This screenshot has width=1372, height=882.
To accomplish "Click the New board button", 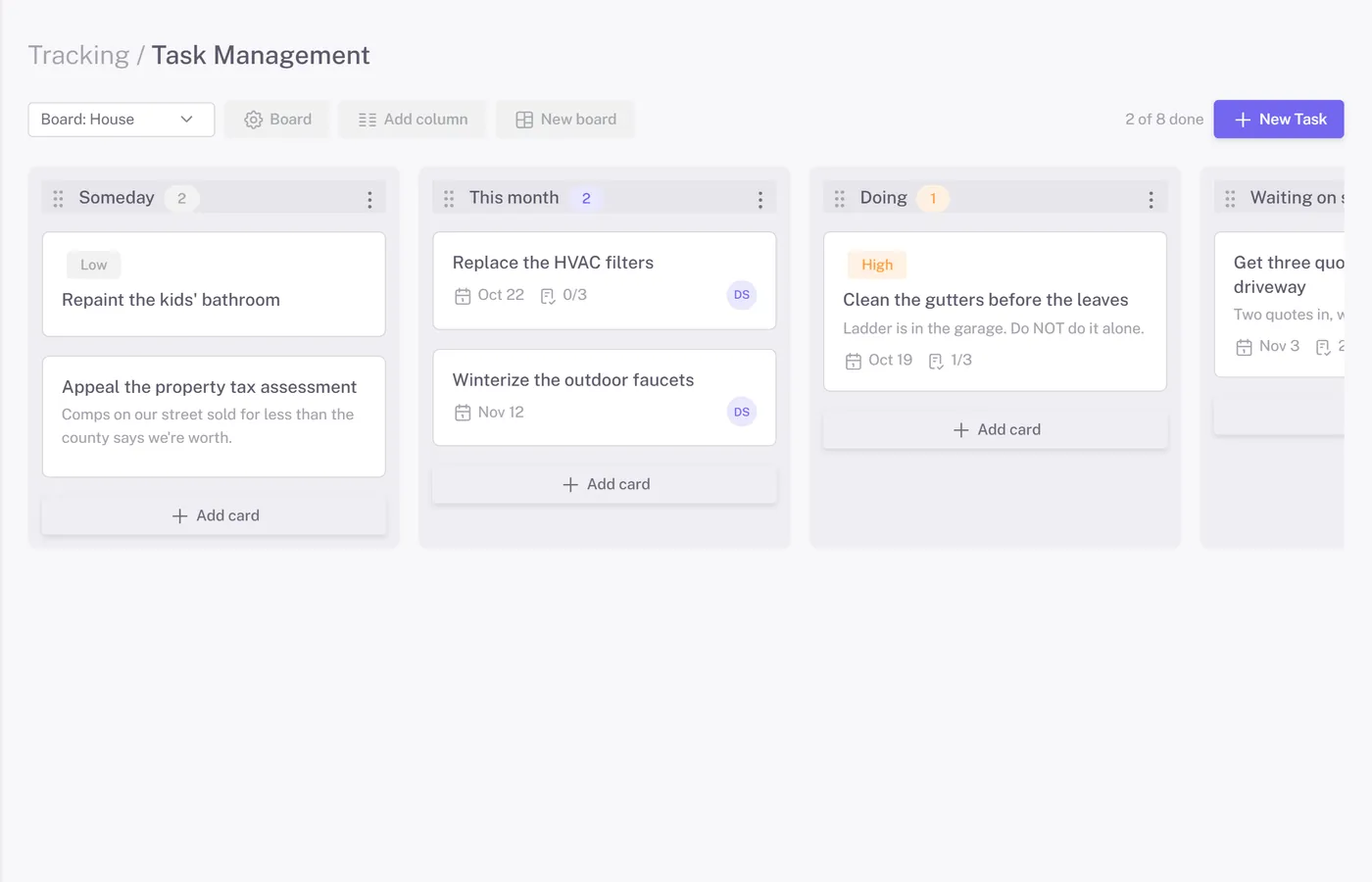I will click(x=565, y=120).
